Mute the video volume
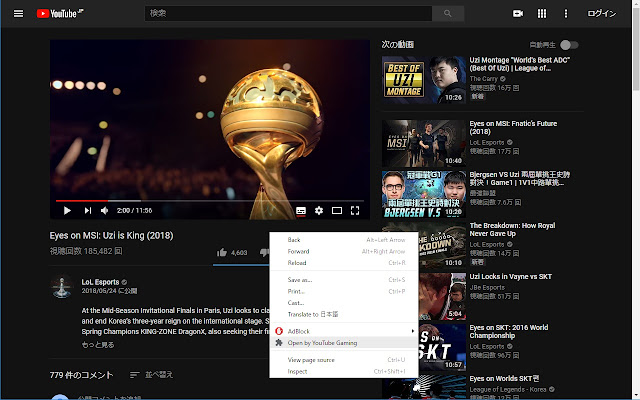The image size is (640, 400). pos(104,211)
